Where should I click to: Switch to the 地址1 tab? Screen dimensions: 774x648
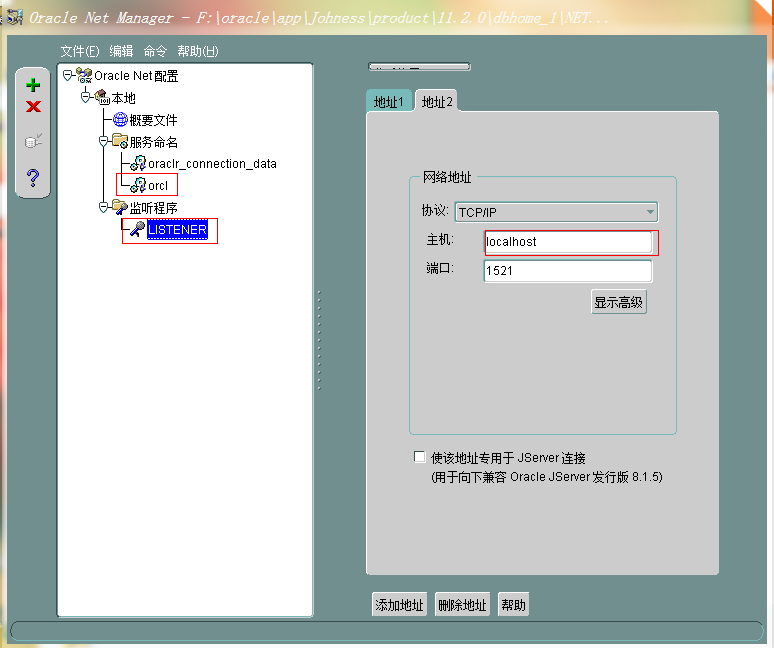388,102
